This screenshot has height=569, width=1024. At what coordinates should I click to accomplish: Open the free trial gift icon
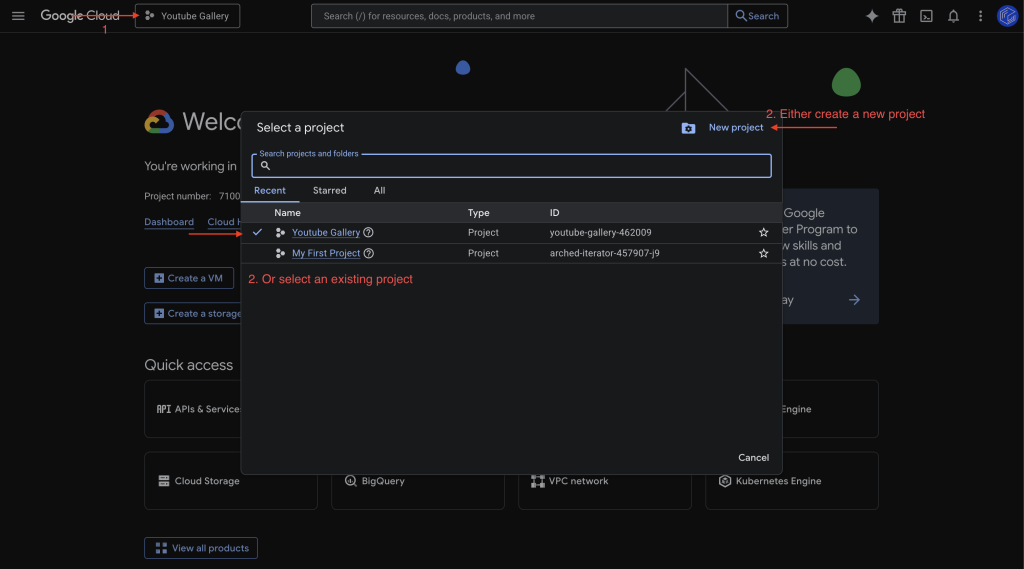coord(899,16)
